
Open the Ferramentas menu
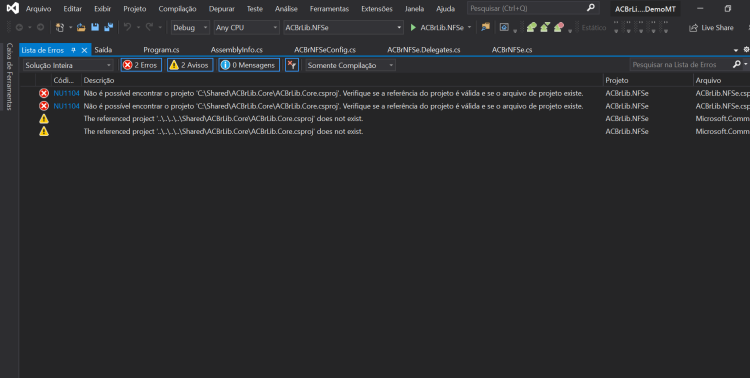click(329, 9)
